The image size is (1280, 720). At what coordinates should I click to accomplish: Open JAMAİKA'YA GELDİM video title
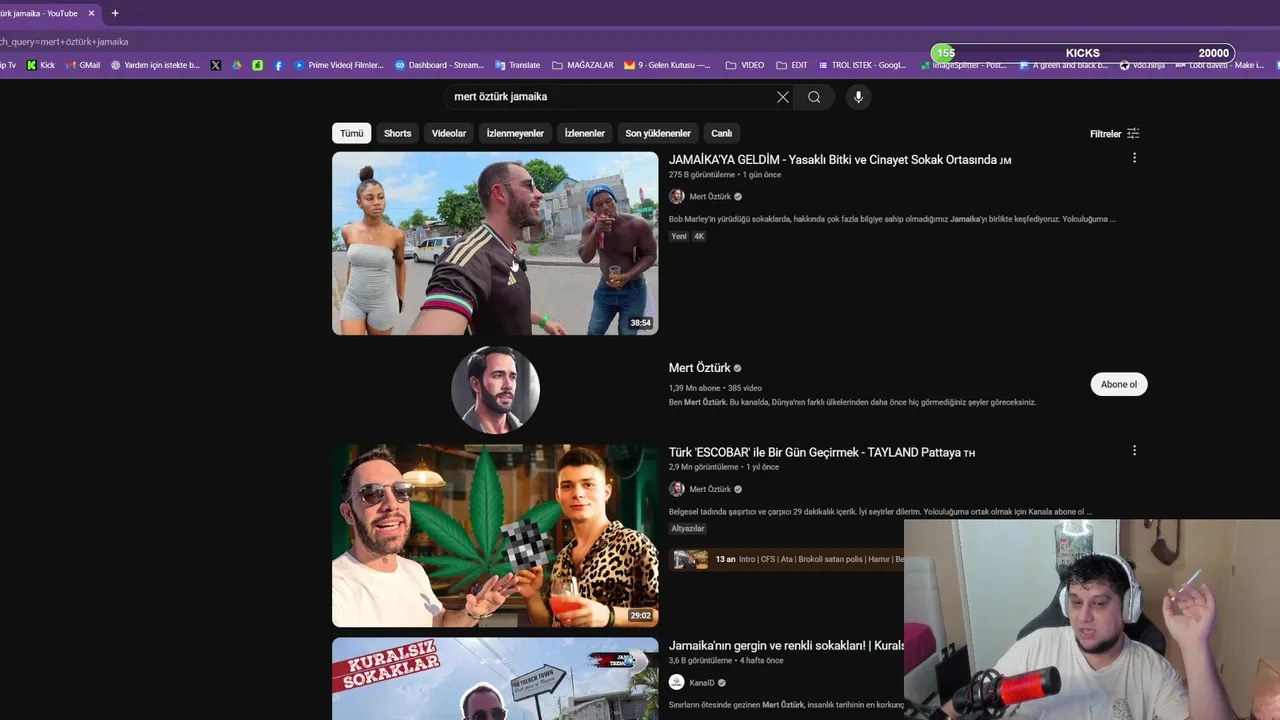[840, 160]
